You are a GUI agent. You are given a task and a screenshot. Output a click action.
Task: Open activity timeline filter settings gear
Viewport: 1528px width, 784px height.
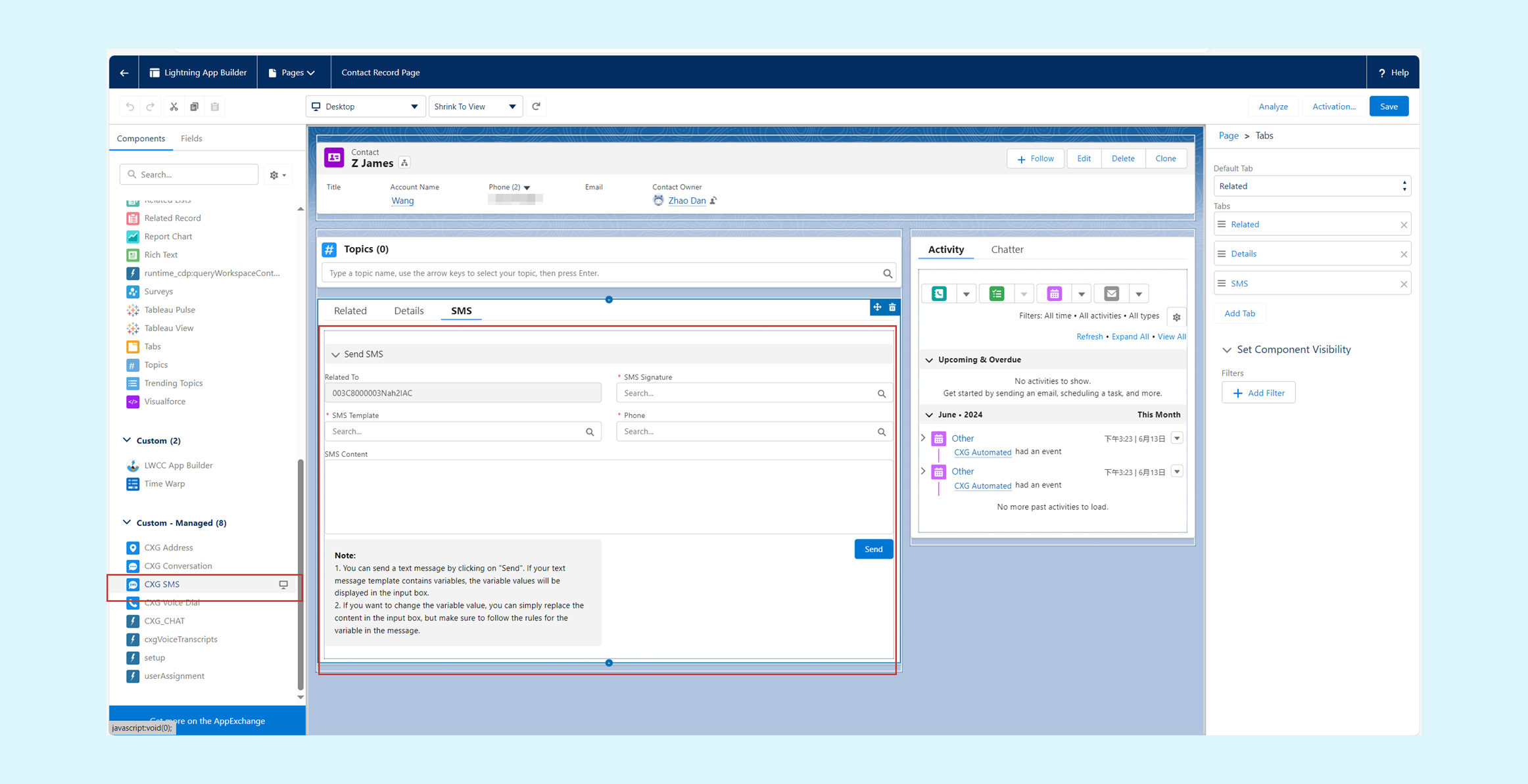pos(1176,317)
